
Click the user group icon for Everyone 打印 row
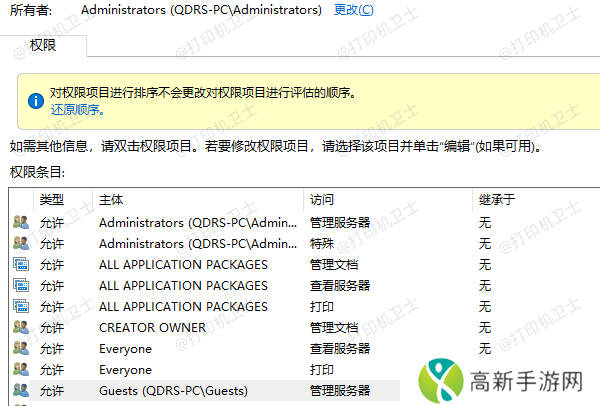click(21, 369)
